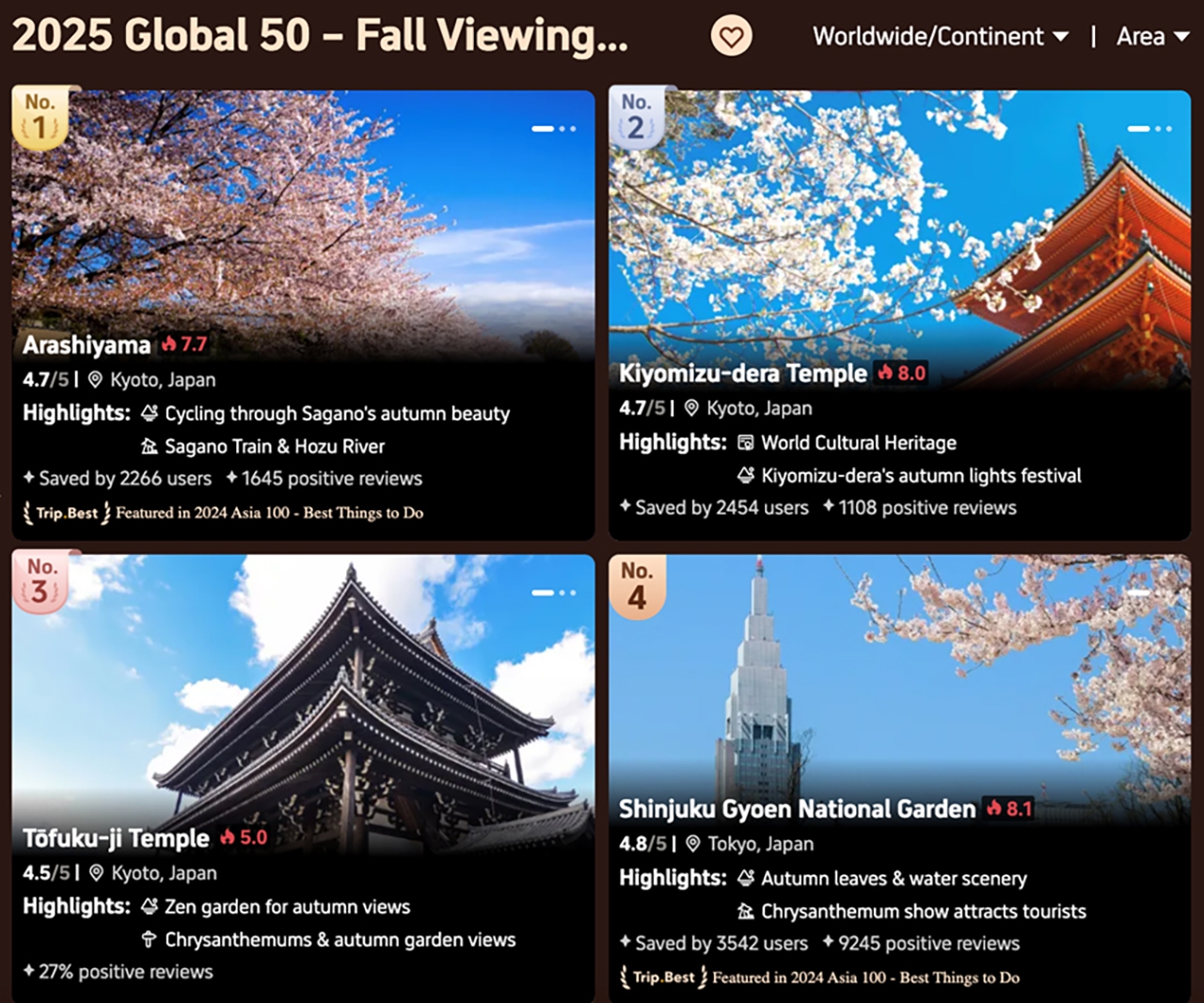
Task: Open the Worldwide/Continent dropdown
Action: coord(940,37)
